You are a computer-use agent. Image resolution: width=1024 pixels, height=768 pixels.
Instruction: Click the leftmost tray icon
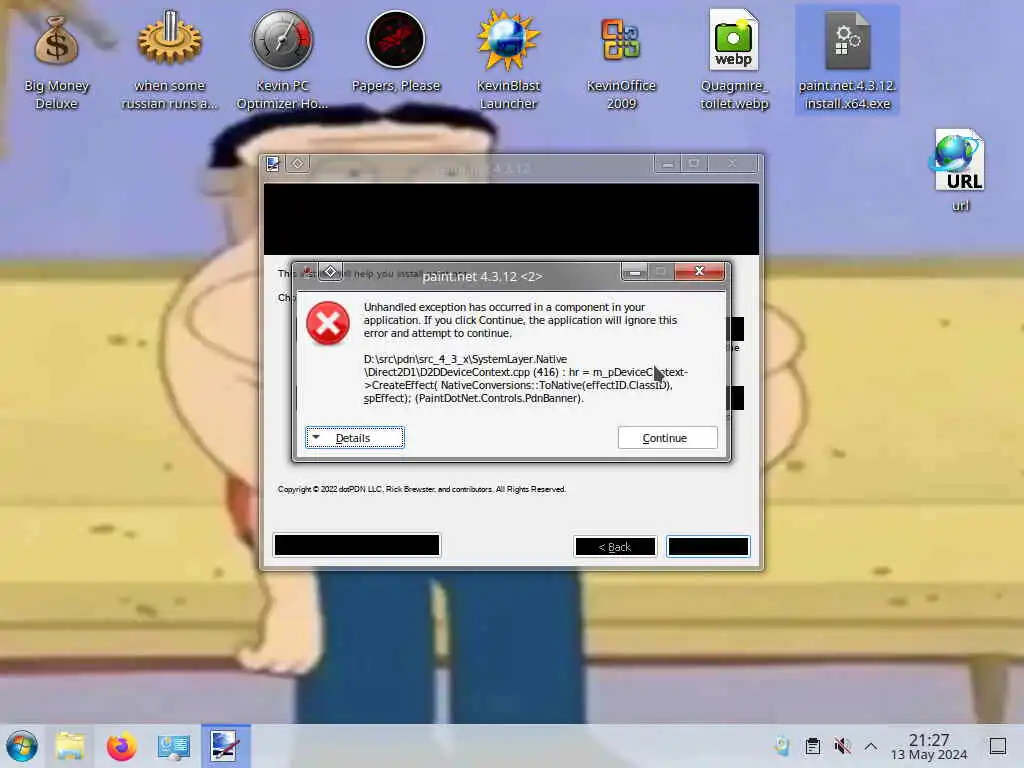pos(782,746)
